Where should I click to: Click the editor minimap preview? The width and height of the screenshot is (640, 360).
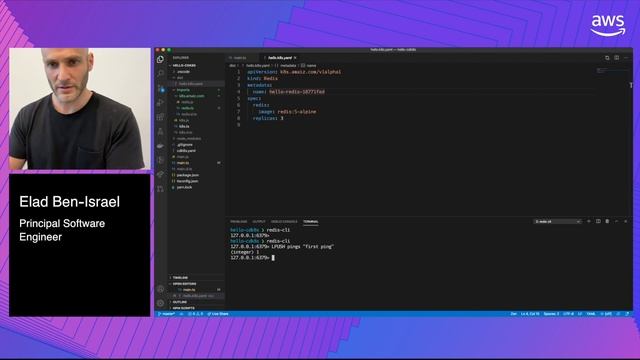point(611,71)
